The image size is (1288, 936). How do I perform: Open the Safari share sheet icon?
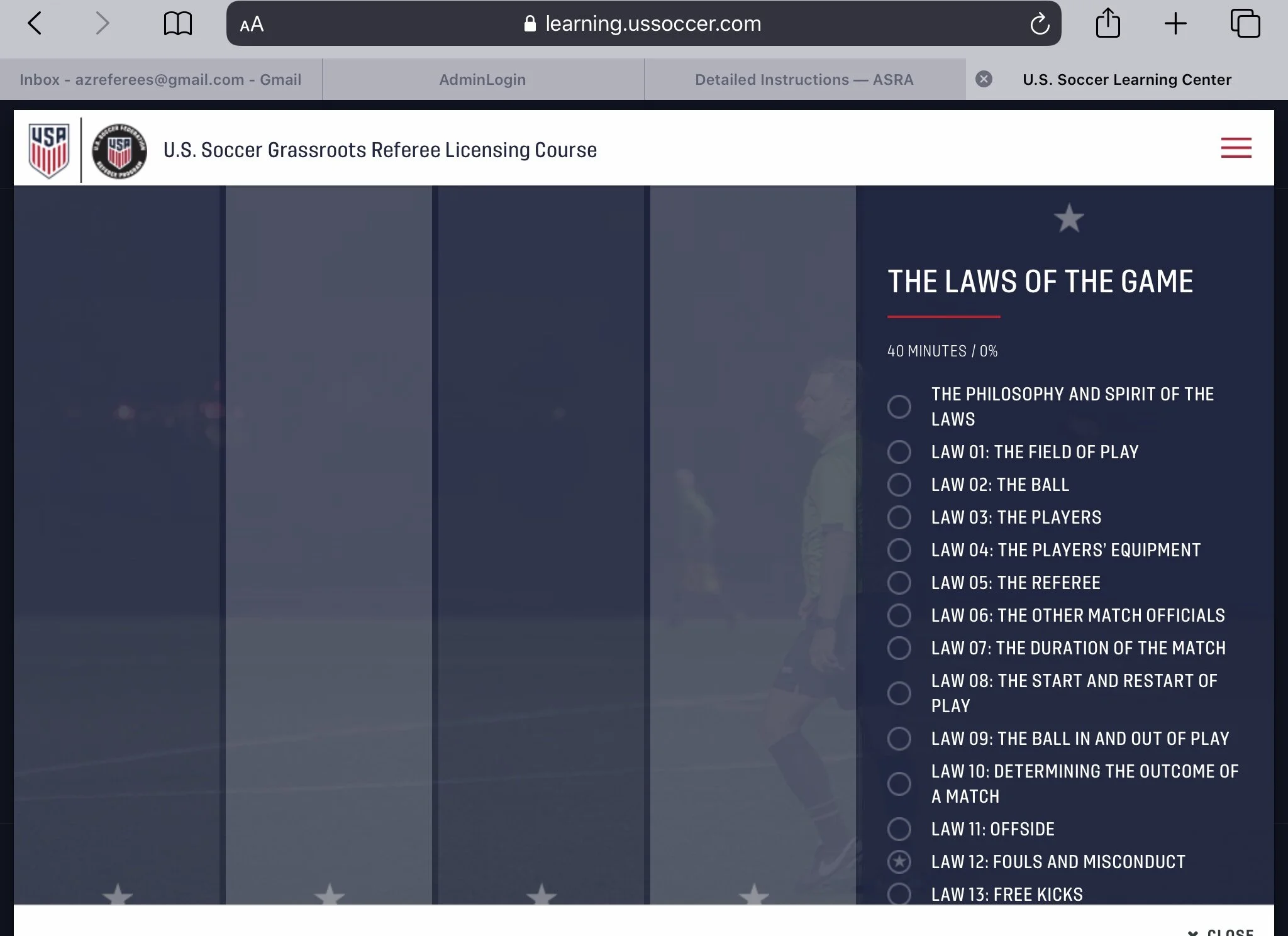(x=1108, y=23)
